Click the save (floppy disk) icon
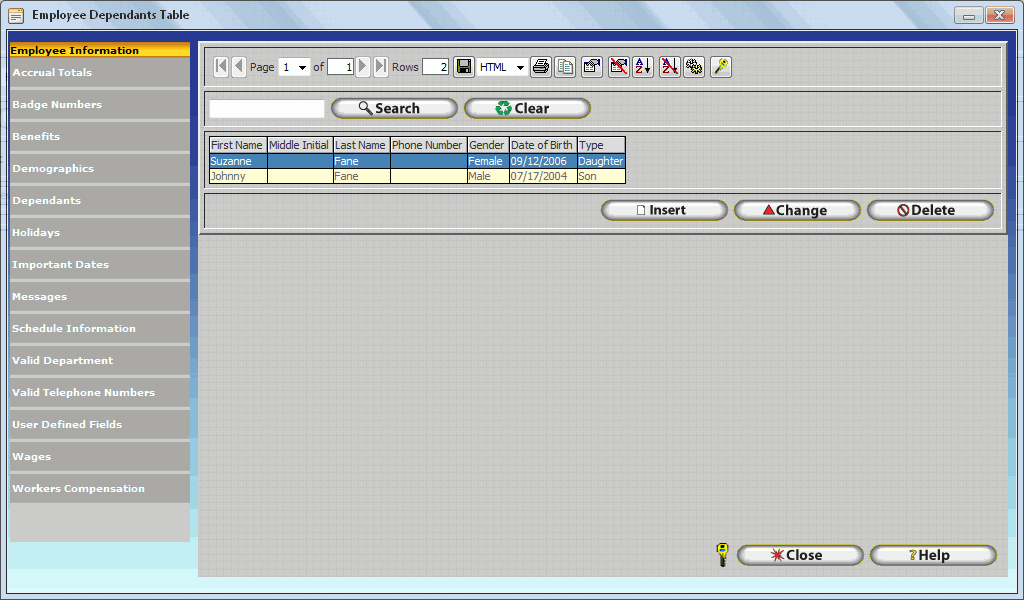Image resolution: width=1024 pixels, height=600 pixels. tap(464, 67)
